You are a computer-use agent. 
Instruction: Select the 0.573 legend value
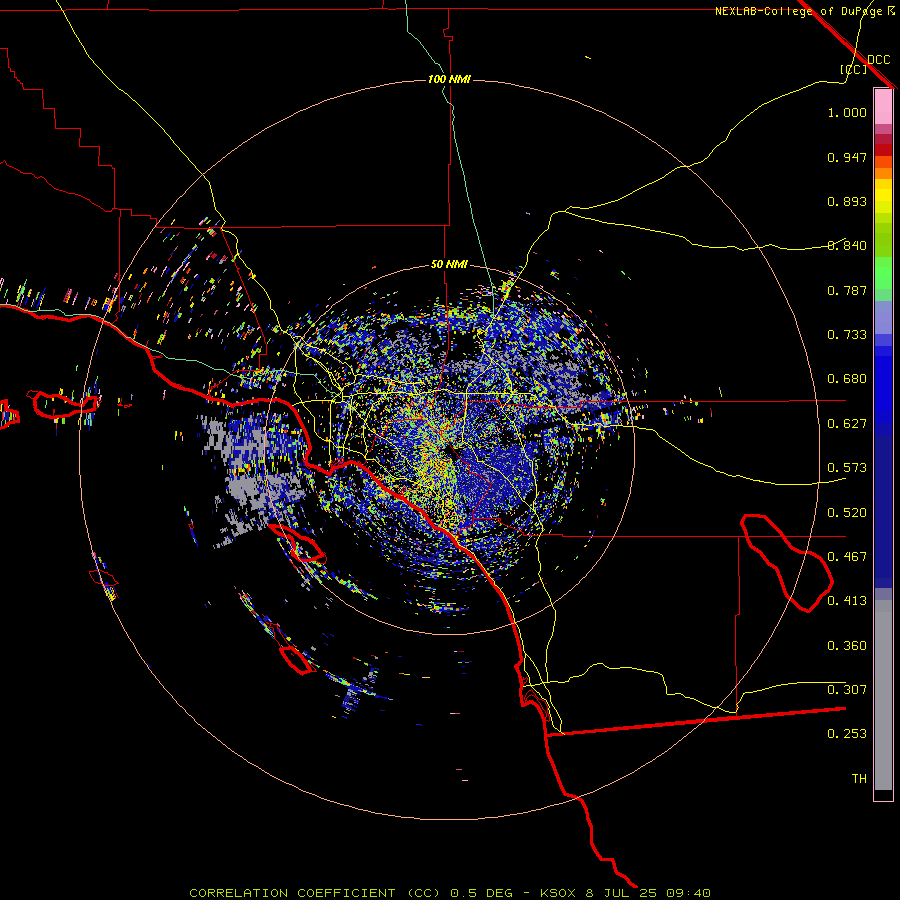(x=847, y=468)
